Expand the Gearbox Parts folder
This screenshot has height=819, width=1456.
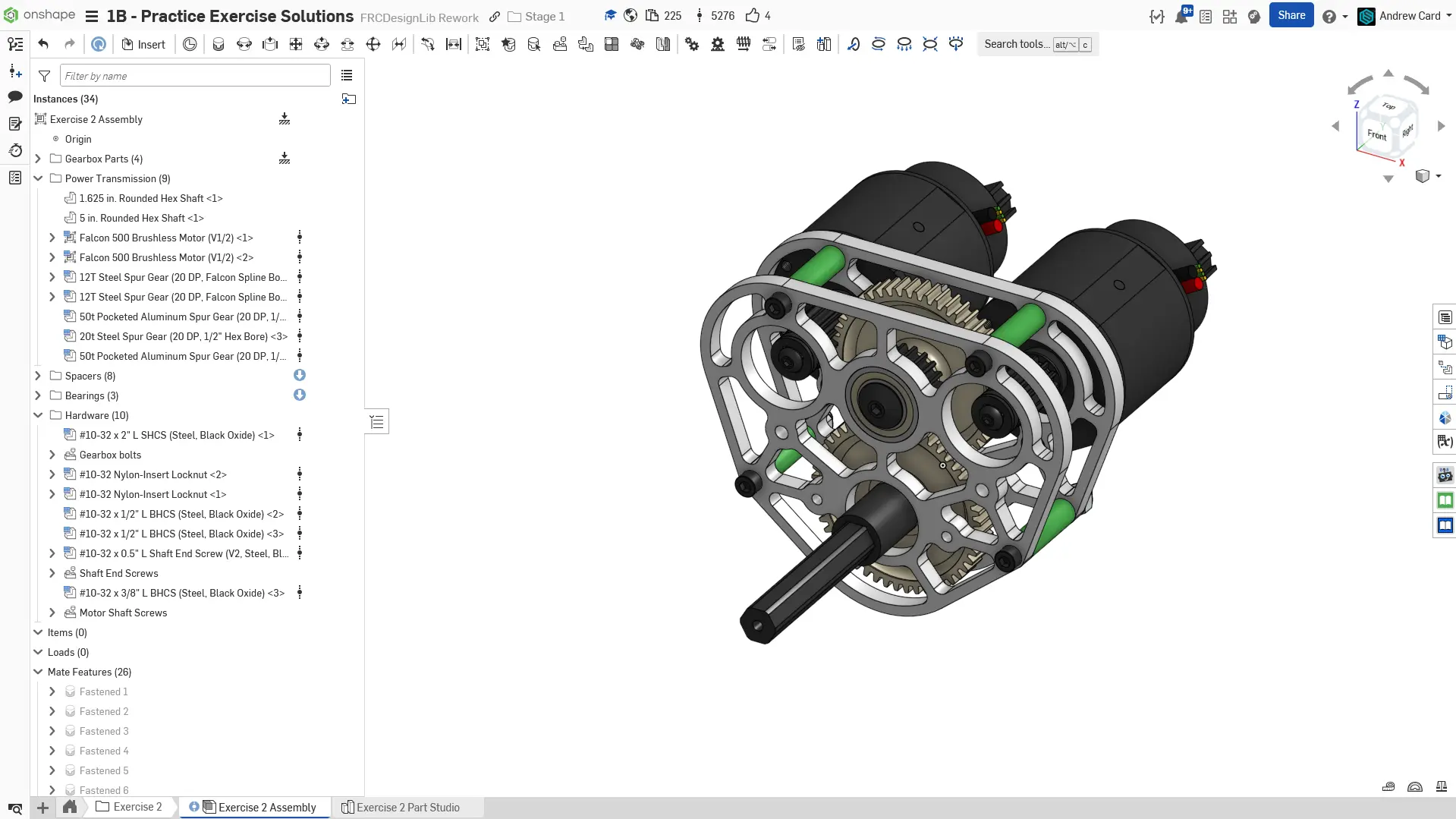click(x=38, y=159)
